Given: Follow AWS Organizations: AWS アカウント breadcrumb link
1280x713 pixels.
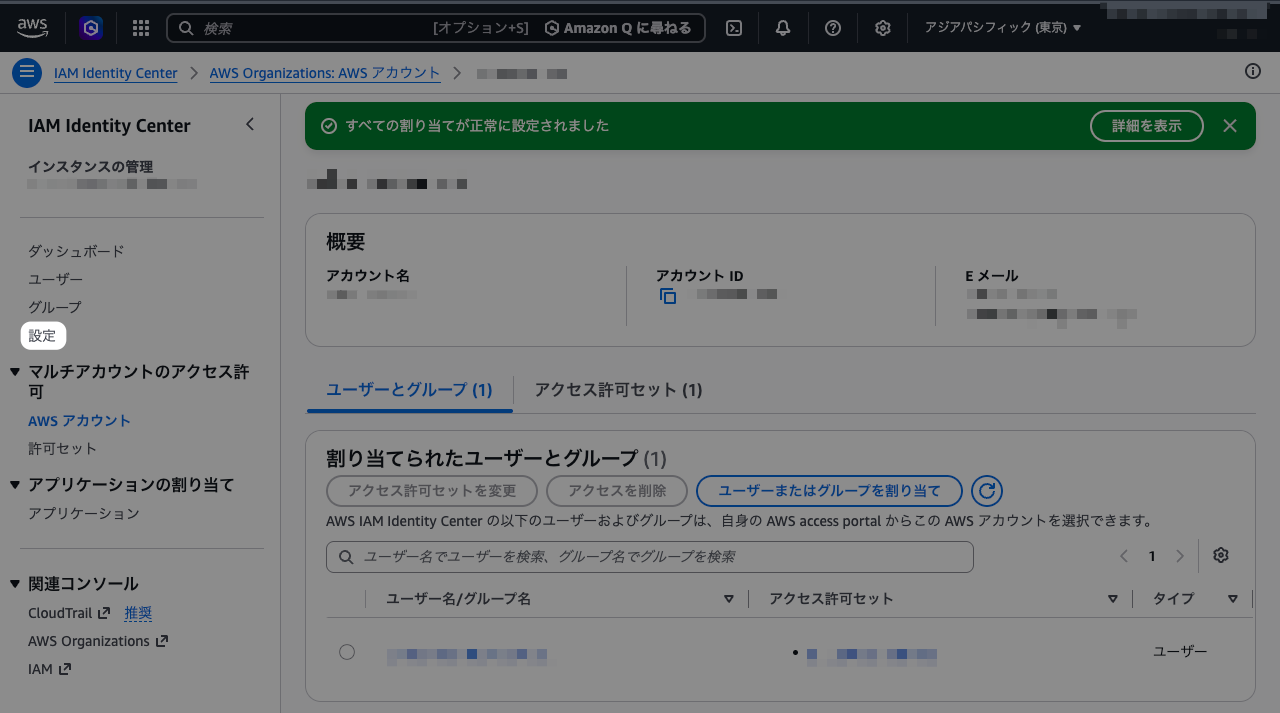Looking at the screenshot, I should coord(325,73).
